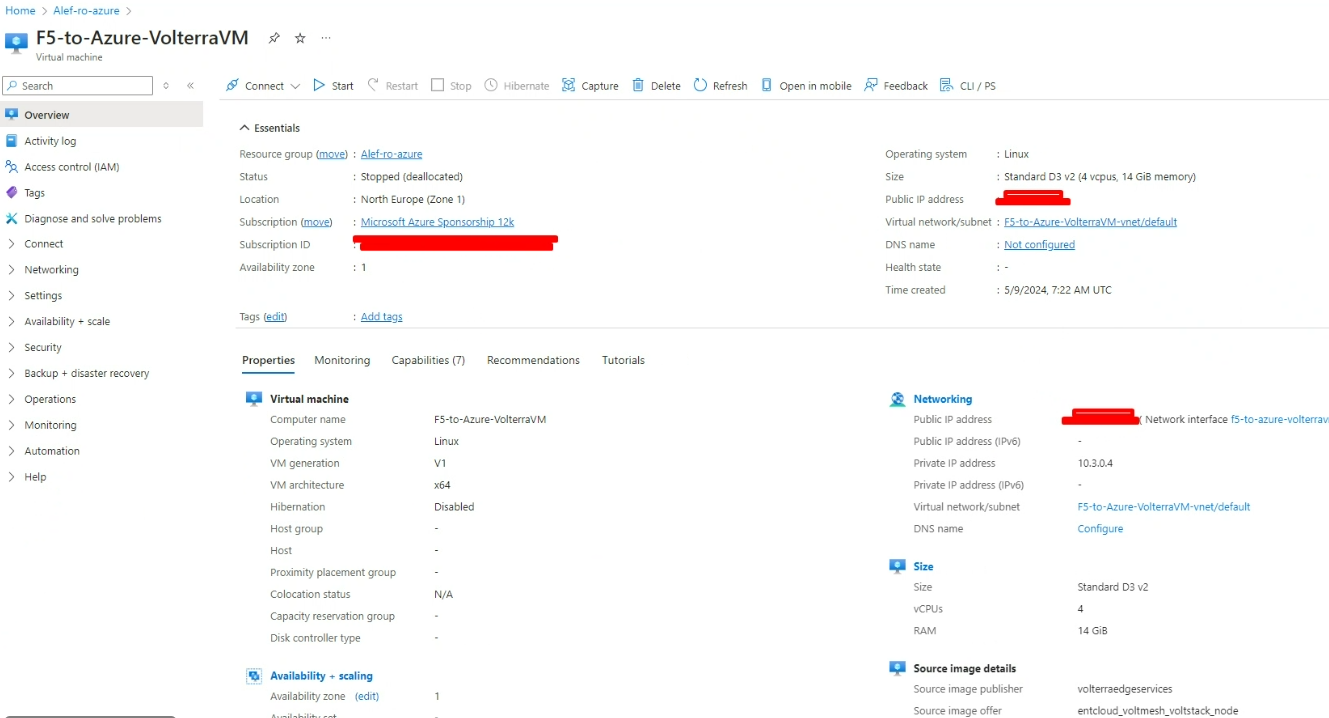Click move link next to Resource group
This screenshot has height=718, width=1329.
[332, 154]
